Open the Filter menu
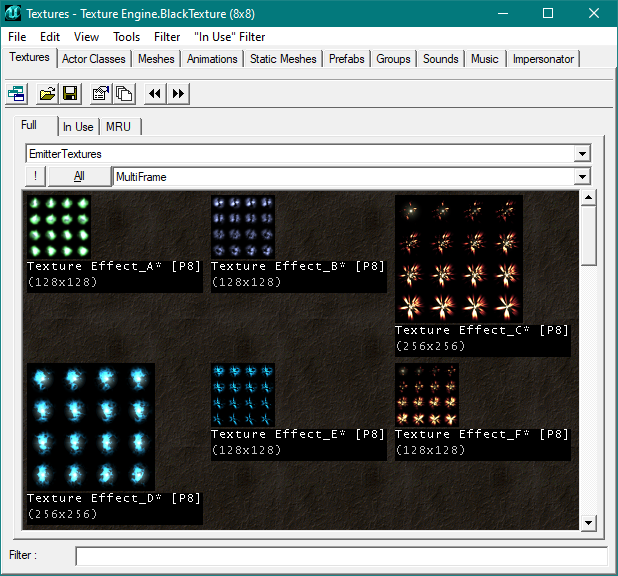 167,37
